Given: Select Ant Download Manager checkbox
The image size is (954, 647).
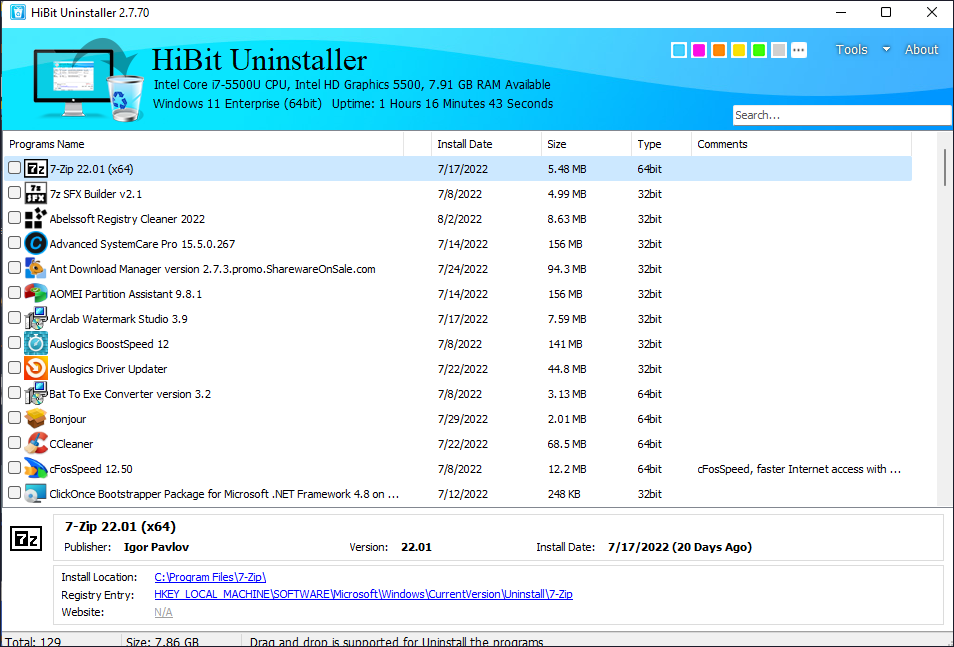Looking at the screenshot, I should point(15,268).
